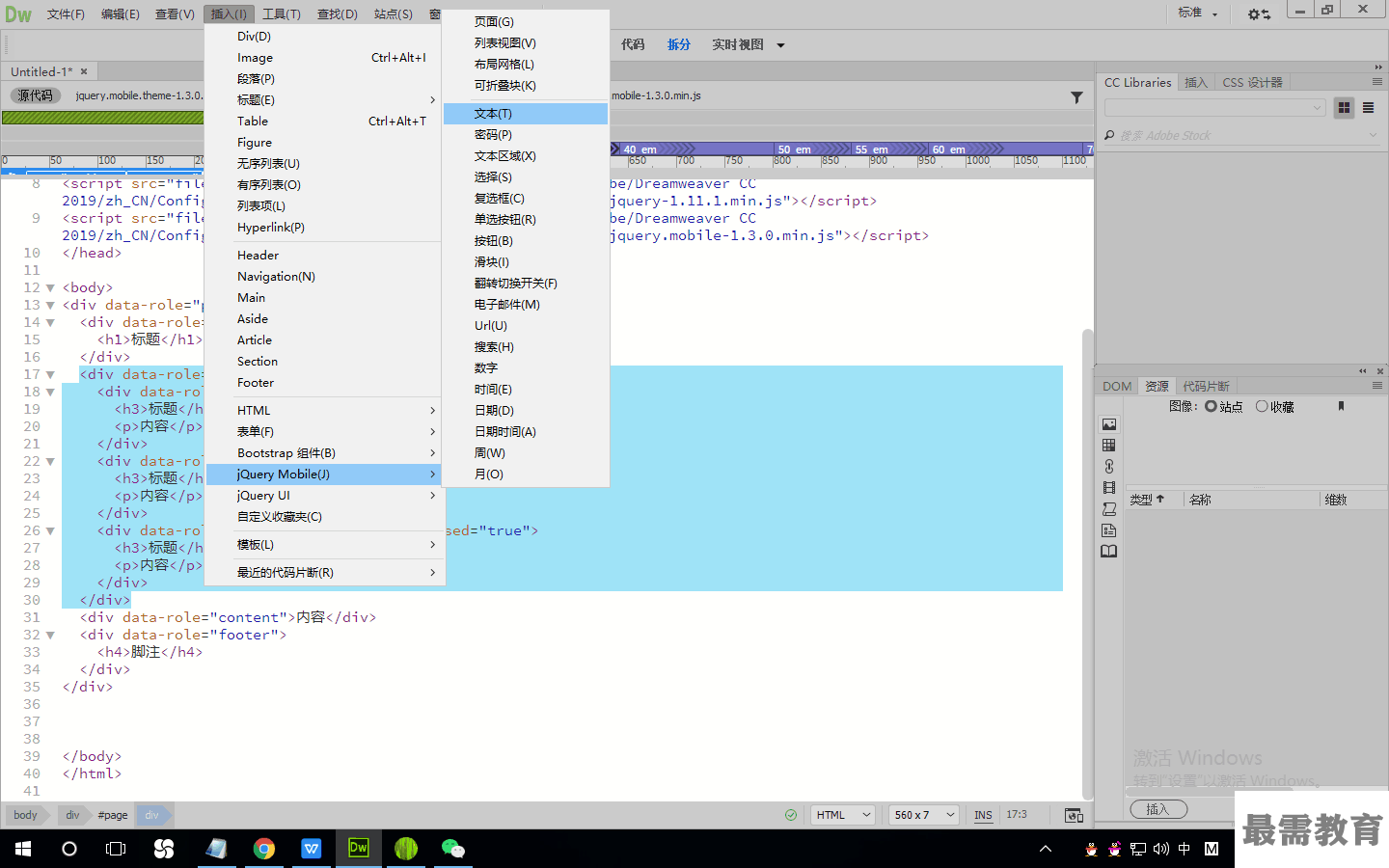Image resolution: width=1389 pixels, height=868 pixels.
Task: Select the 站点 radio button
Action: click(1211, 406)
